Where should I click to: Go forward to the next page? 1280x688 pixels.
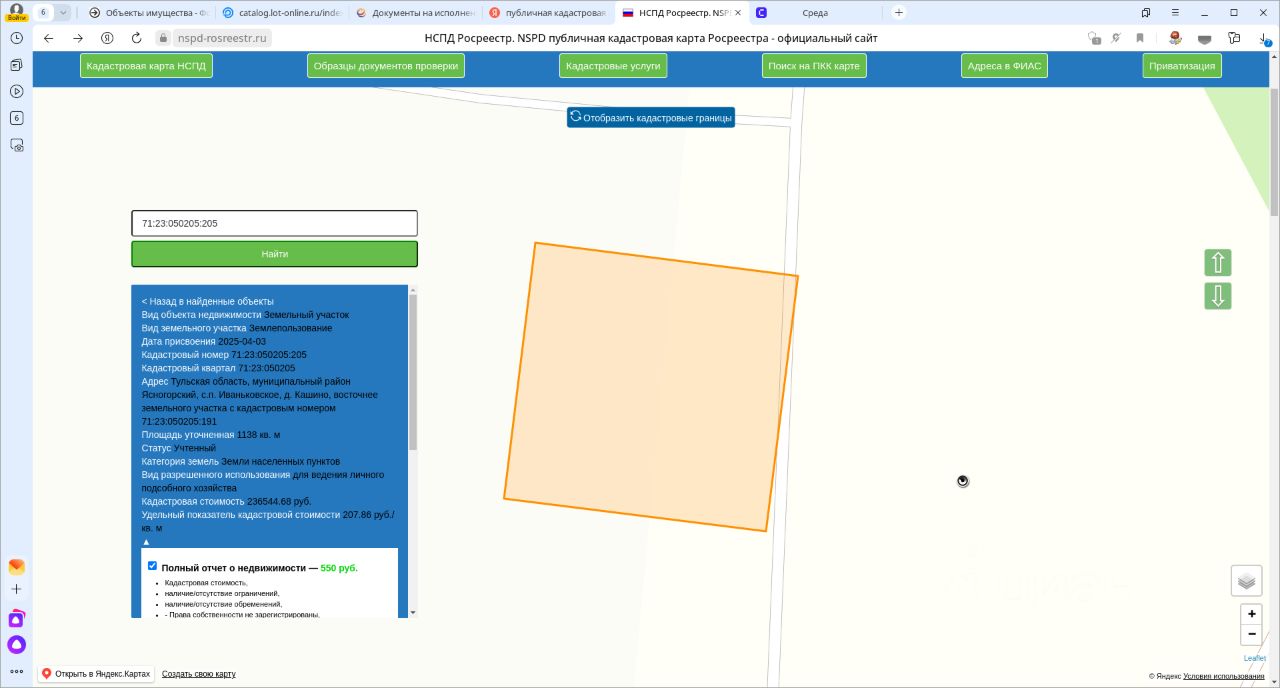click(x=78, y=38)
